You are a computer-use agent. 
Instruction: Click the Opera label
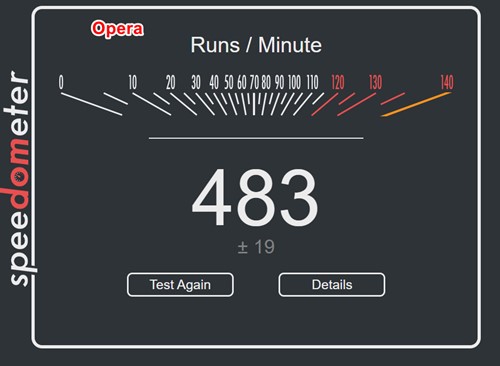[x=117, y=29]
